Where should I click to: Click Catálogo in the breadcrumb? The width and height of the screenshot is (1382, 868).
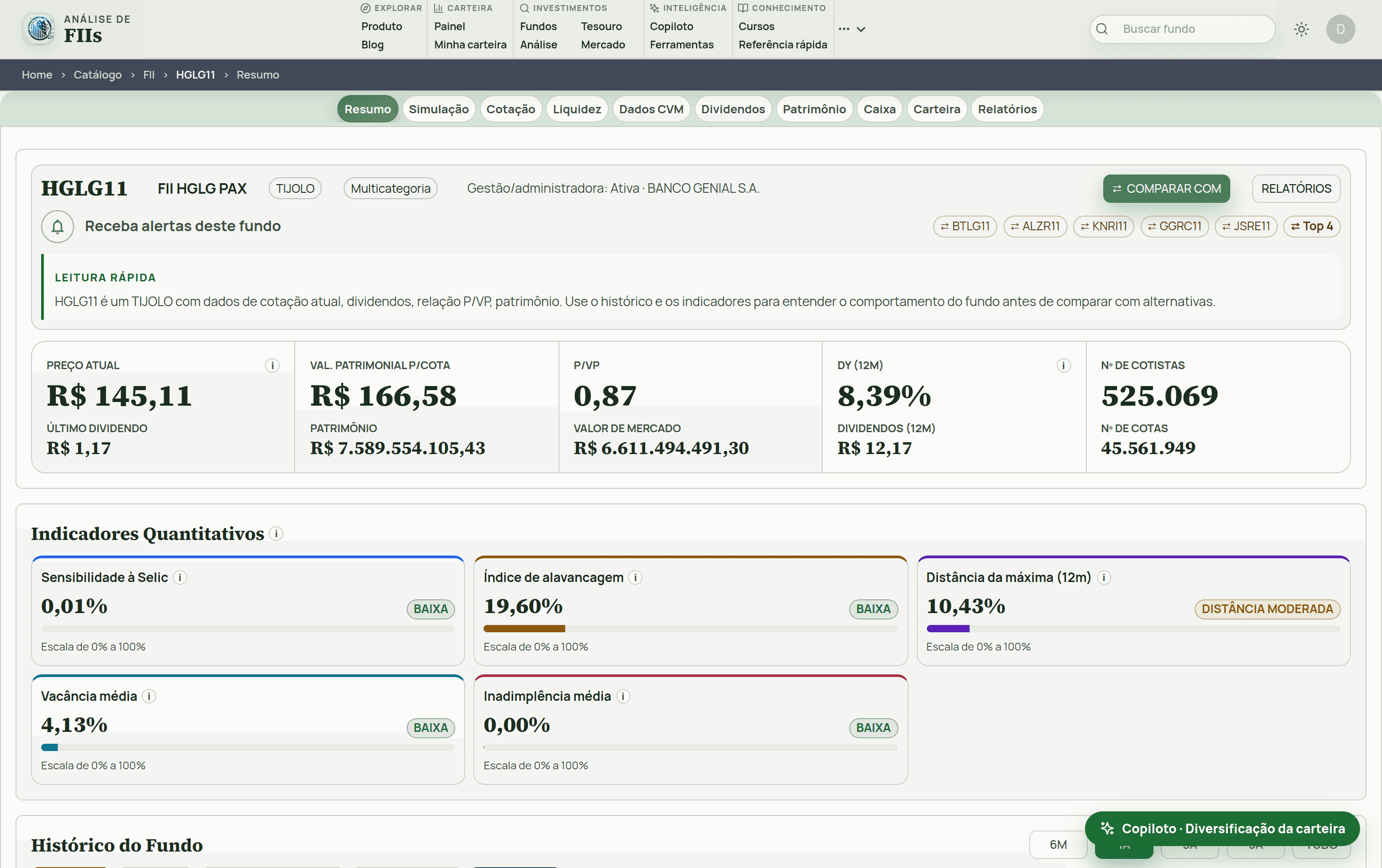[97, 74]
